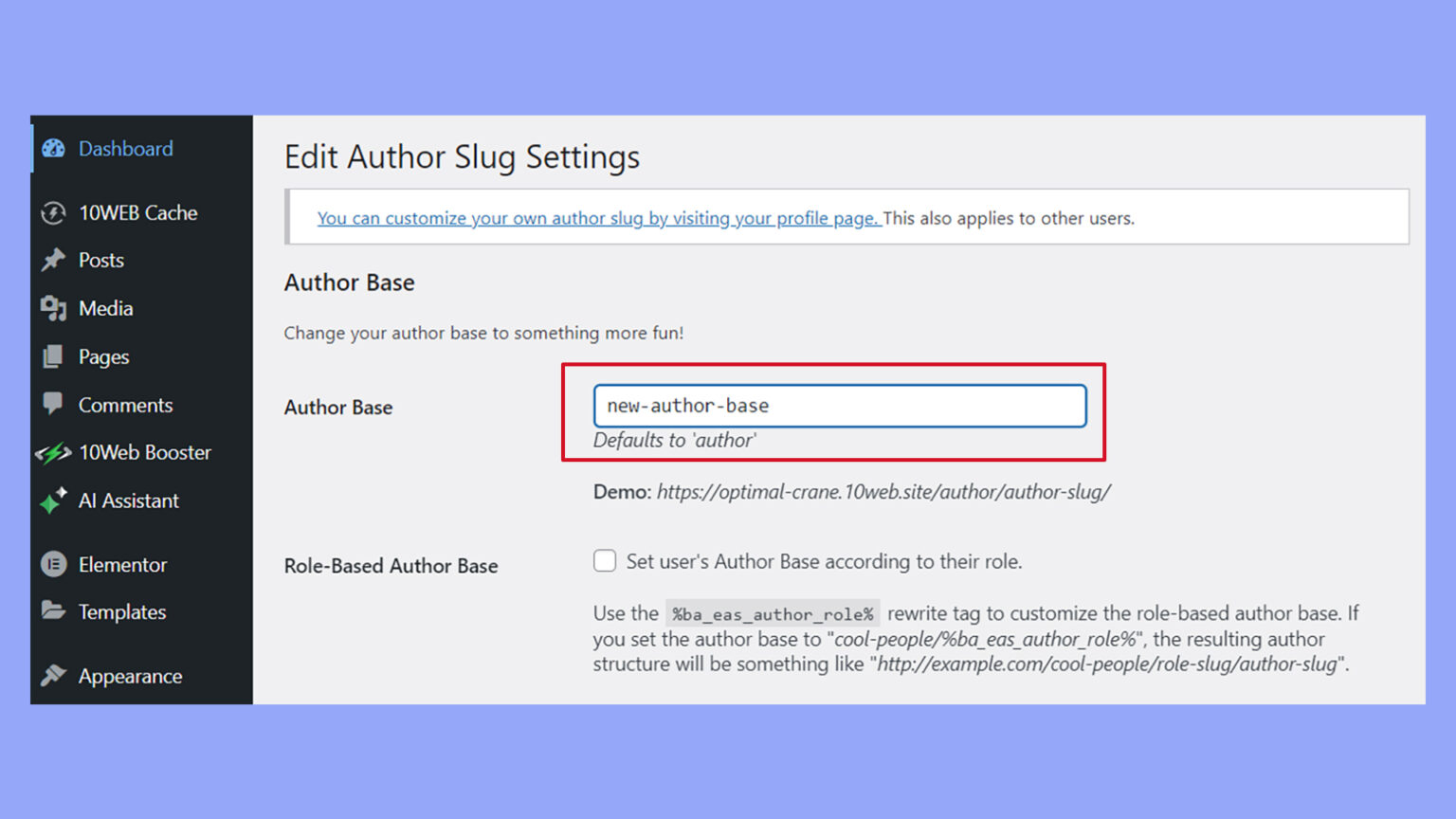Click the Elementor logo icon
The width and height of the screenshot is (1456, 819).
[55, 564]
